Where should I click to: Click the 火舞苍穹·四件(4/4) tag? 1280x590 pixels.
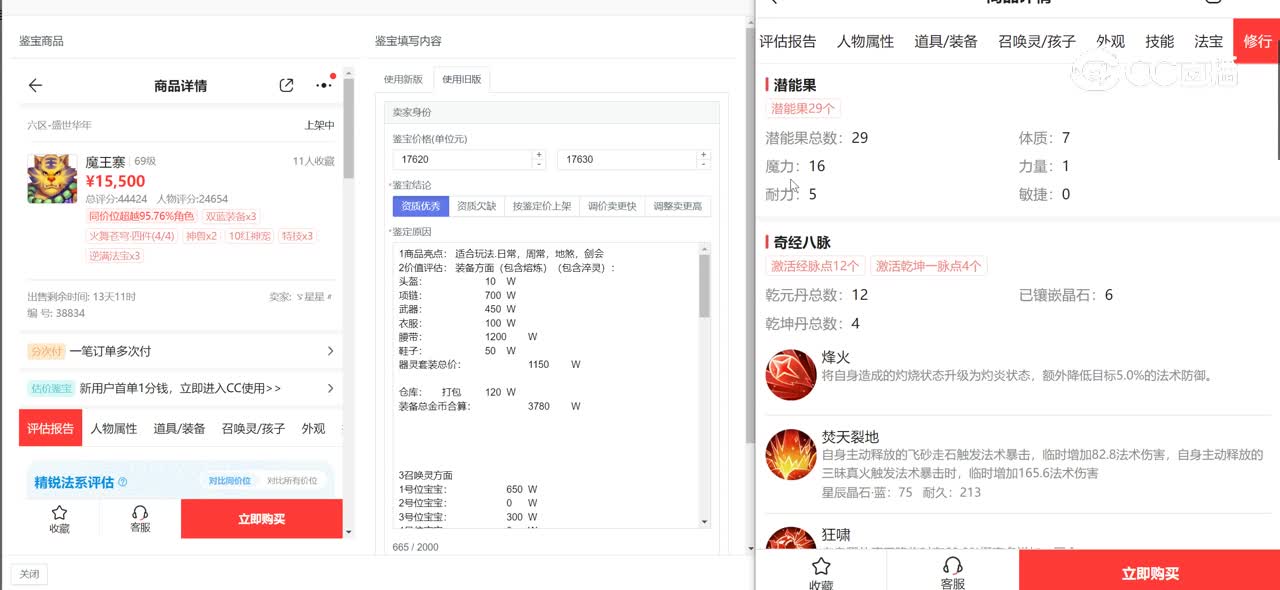(133, 236)
